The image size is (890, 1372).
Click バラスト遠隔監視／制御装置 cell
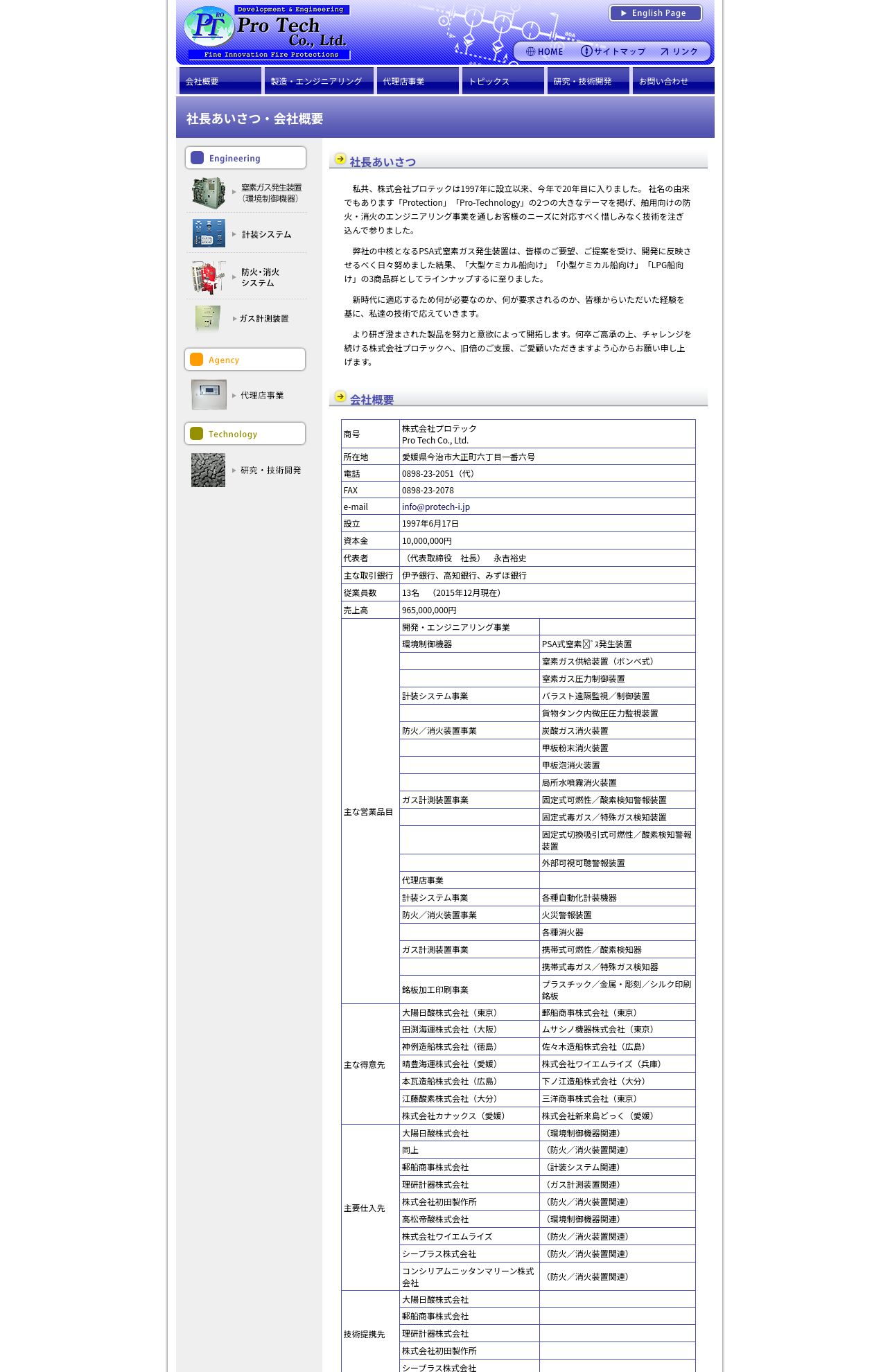[618, 696]
